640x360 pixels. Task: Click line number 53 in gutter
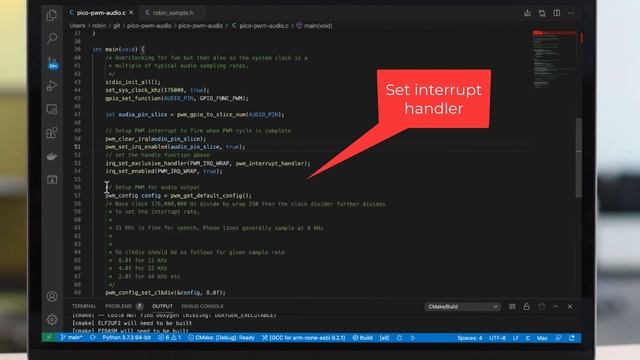point(77,163)
